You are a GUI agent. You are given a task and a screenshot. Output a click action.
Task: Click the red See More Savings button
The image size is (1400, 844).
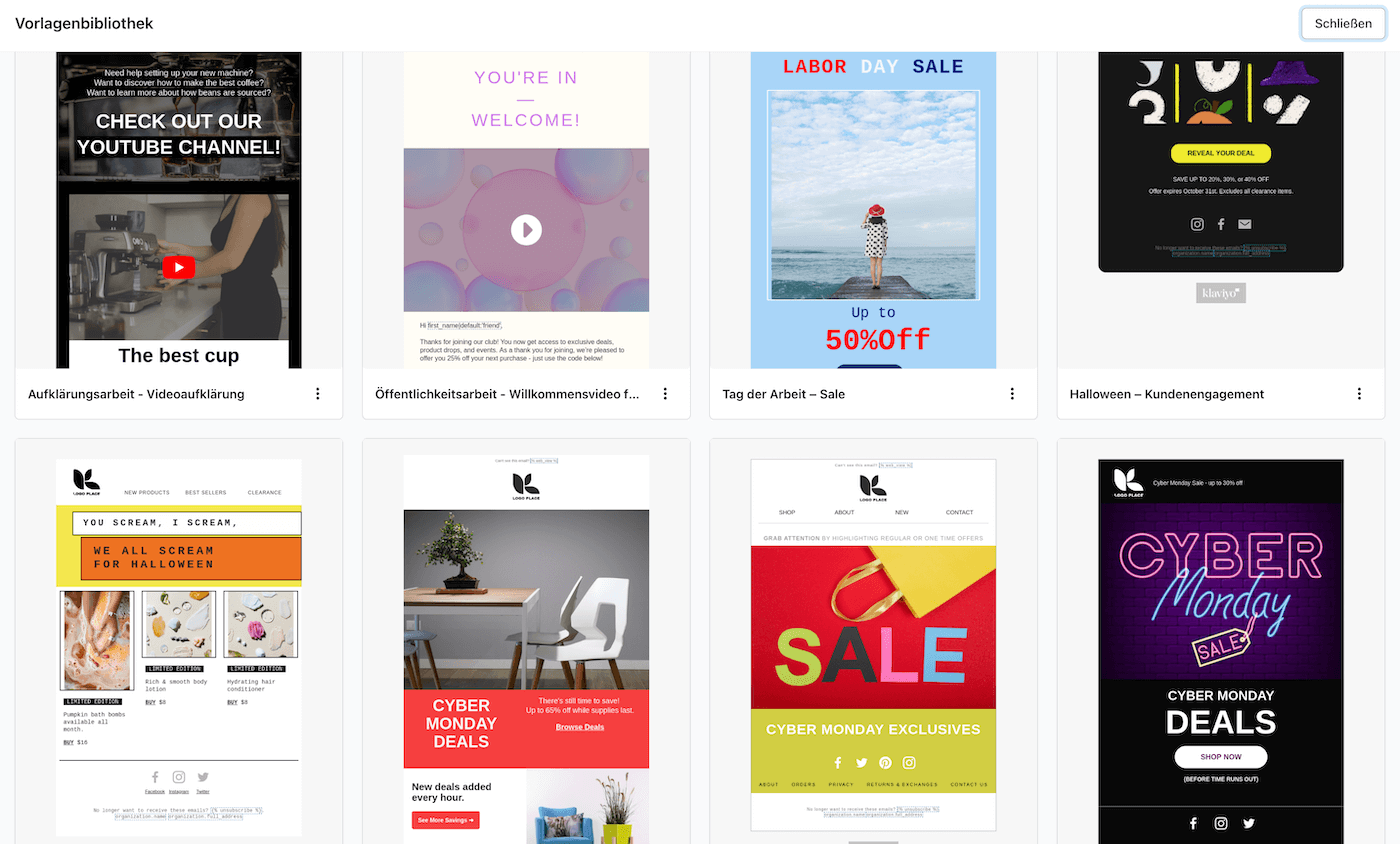(x=446, y=820)
